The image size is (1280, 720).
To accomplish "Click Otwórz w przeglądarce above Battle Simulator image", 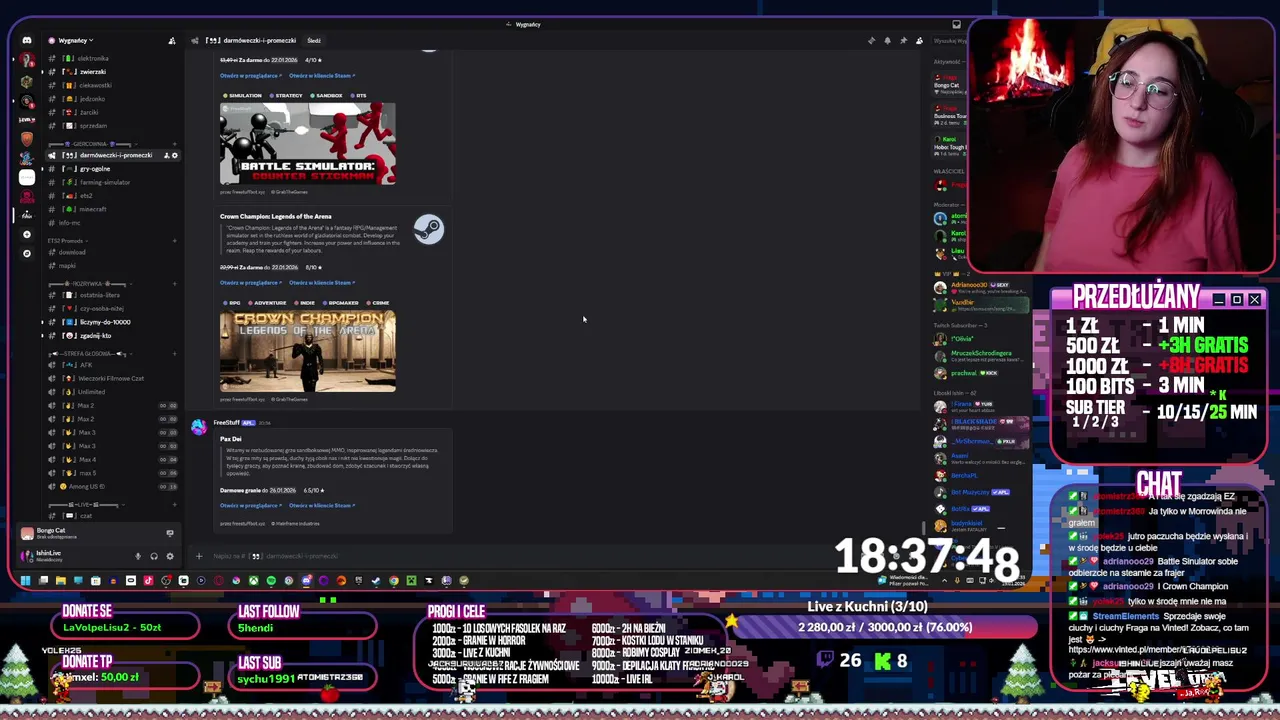I will [x=251, y=75].
